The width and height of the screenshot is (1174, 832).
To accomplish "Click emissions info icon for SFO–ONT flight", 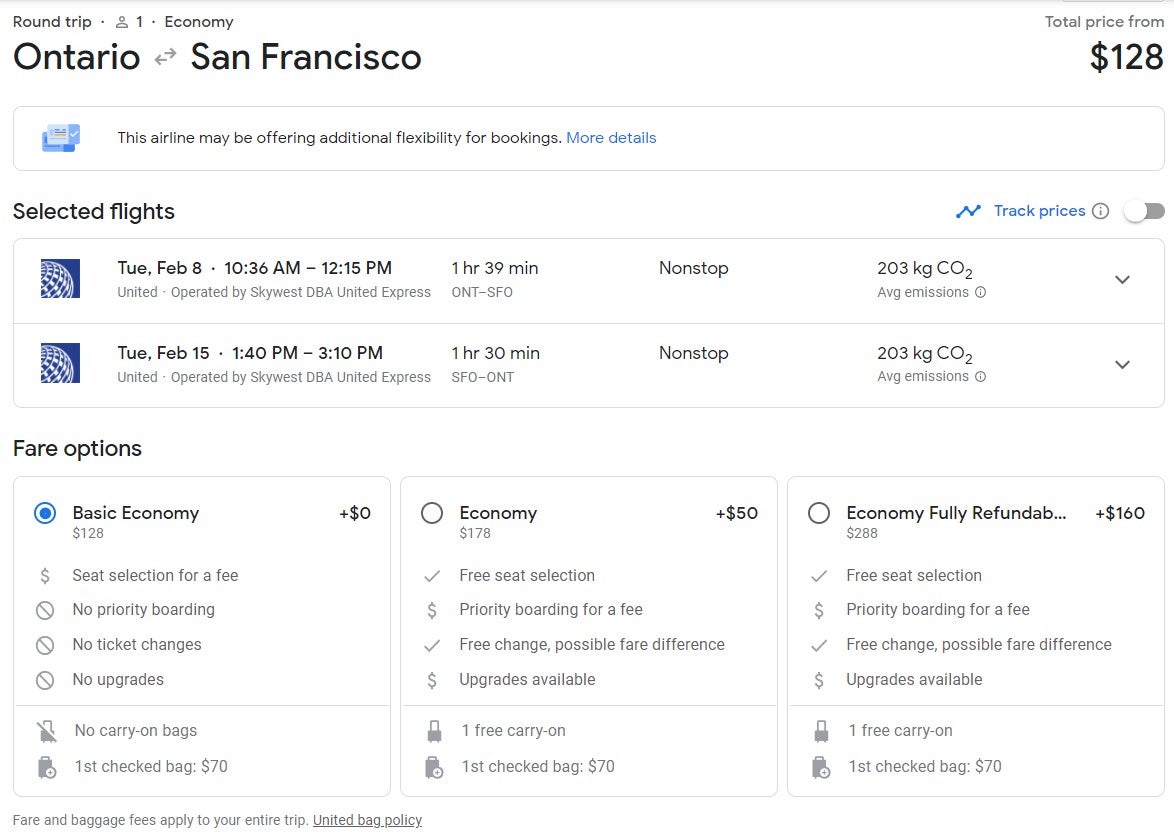I will [x=980, y=377].
